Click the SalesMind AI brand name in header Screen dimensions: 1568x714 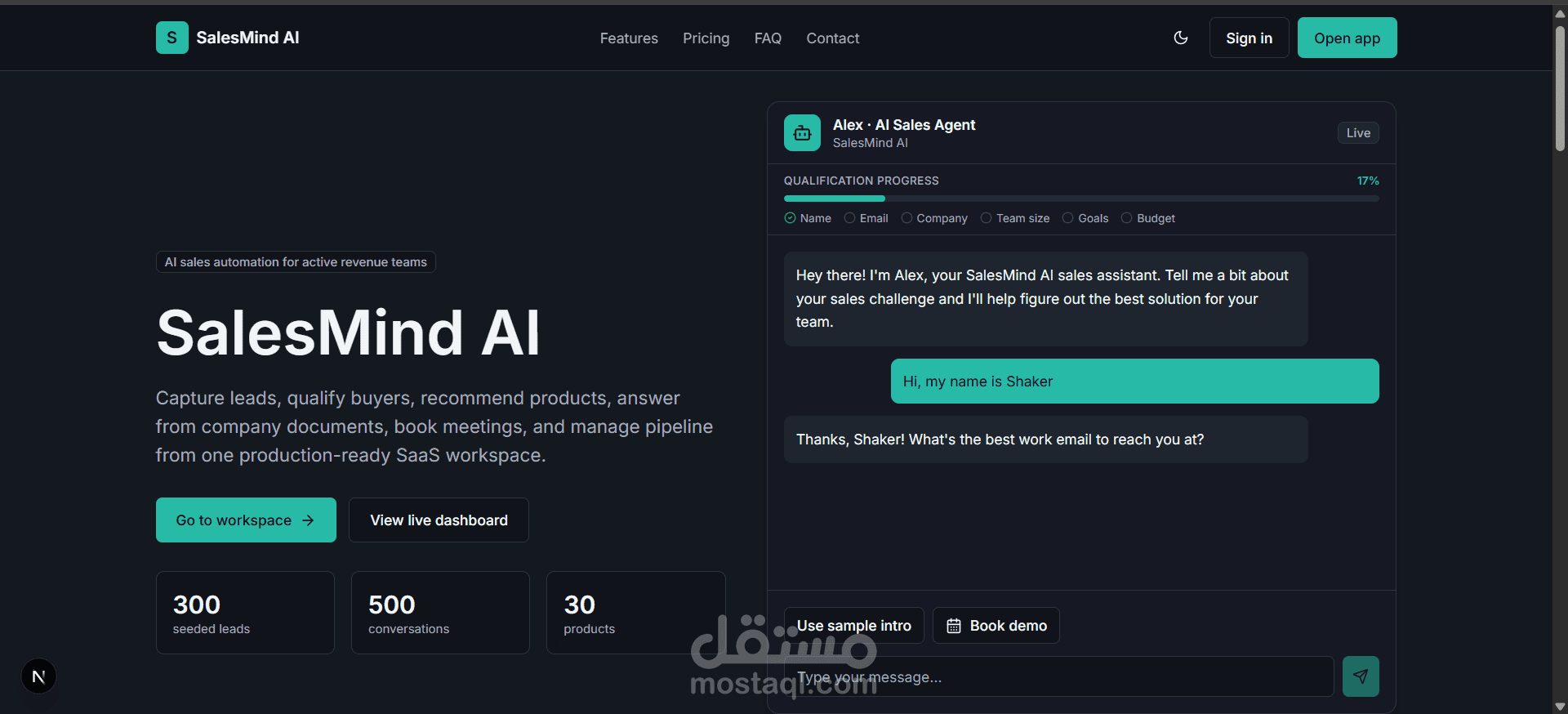[x=247, y=38]
